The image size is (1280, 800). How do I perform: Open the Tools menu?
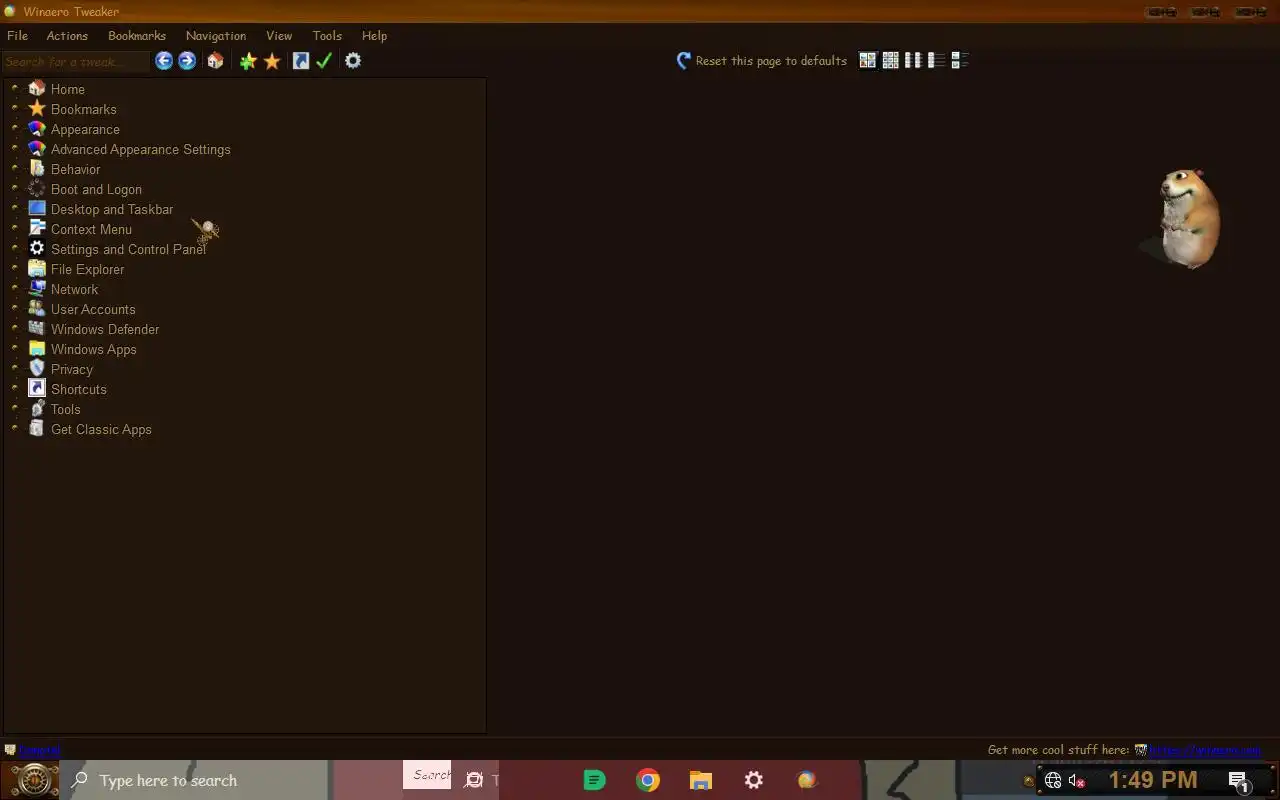tap(327, 35)
